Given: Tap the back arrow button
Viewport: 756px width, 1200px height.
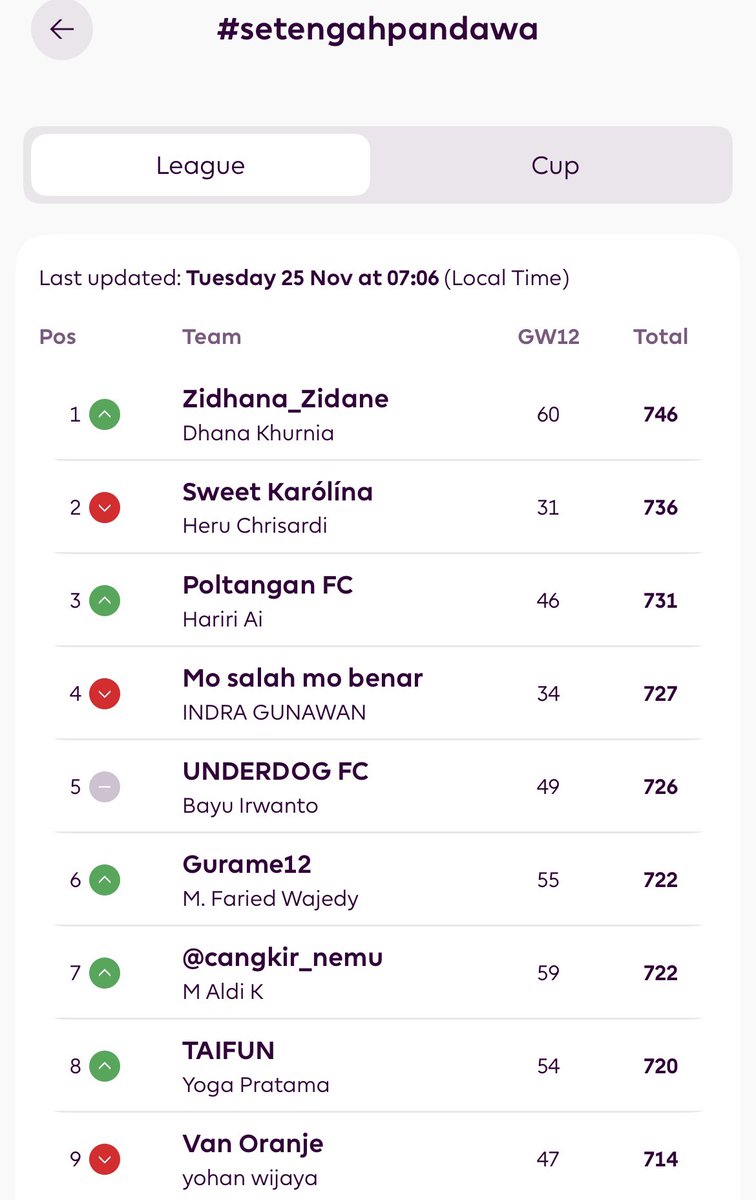Looking at the screenshot, I should [x=62, y=29].
